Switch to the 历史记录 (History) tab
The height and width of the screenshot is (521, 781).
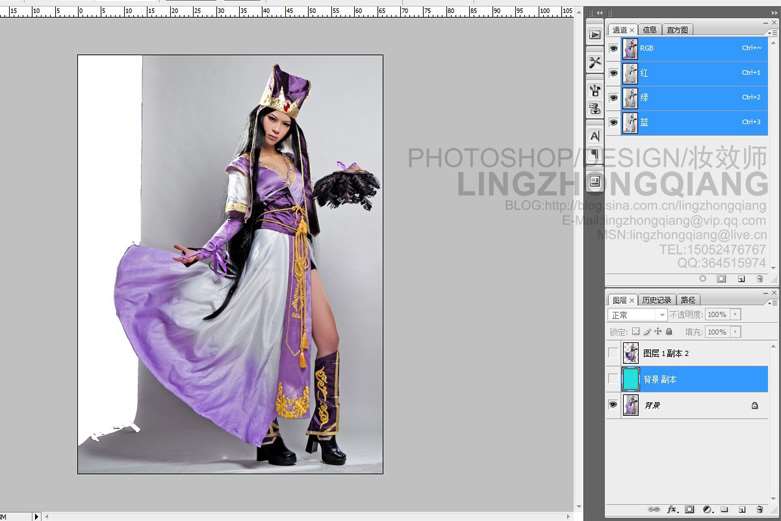(x=657, y=300)
